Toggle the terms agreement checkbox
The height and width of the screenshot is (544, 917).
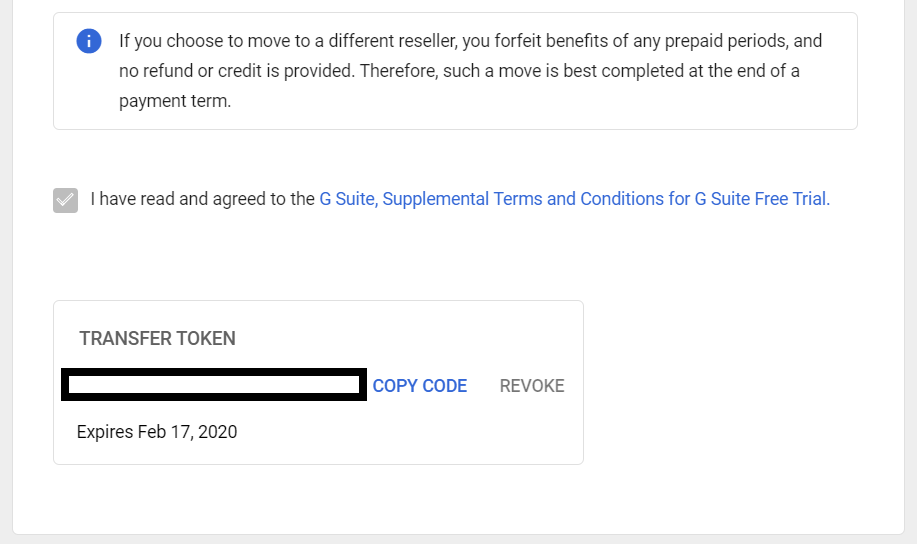coord(66,200)
